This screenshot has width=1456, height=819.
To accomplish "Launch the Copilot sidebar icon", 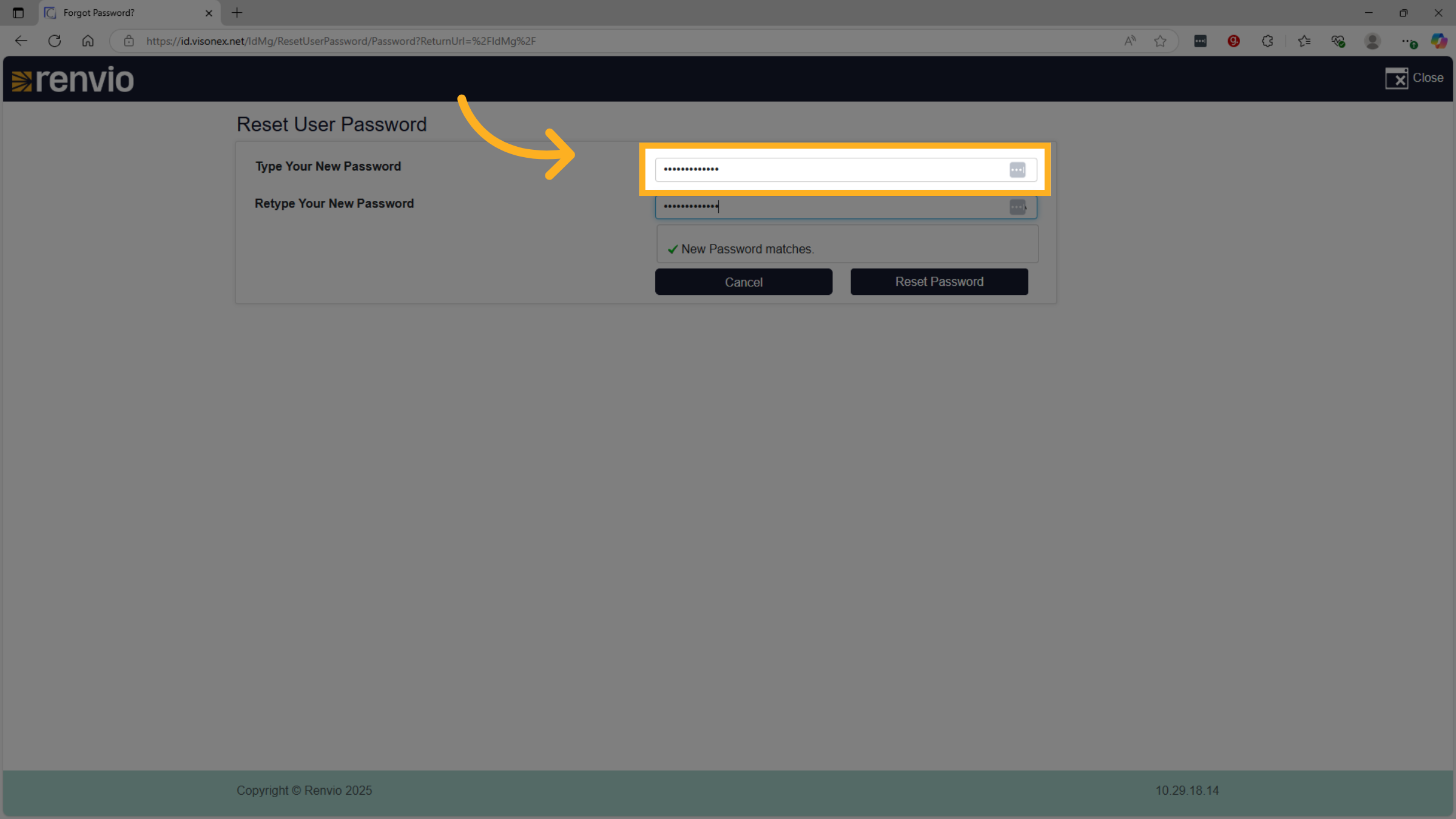I will [1439, 41].
